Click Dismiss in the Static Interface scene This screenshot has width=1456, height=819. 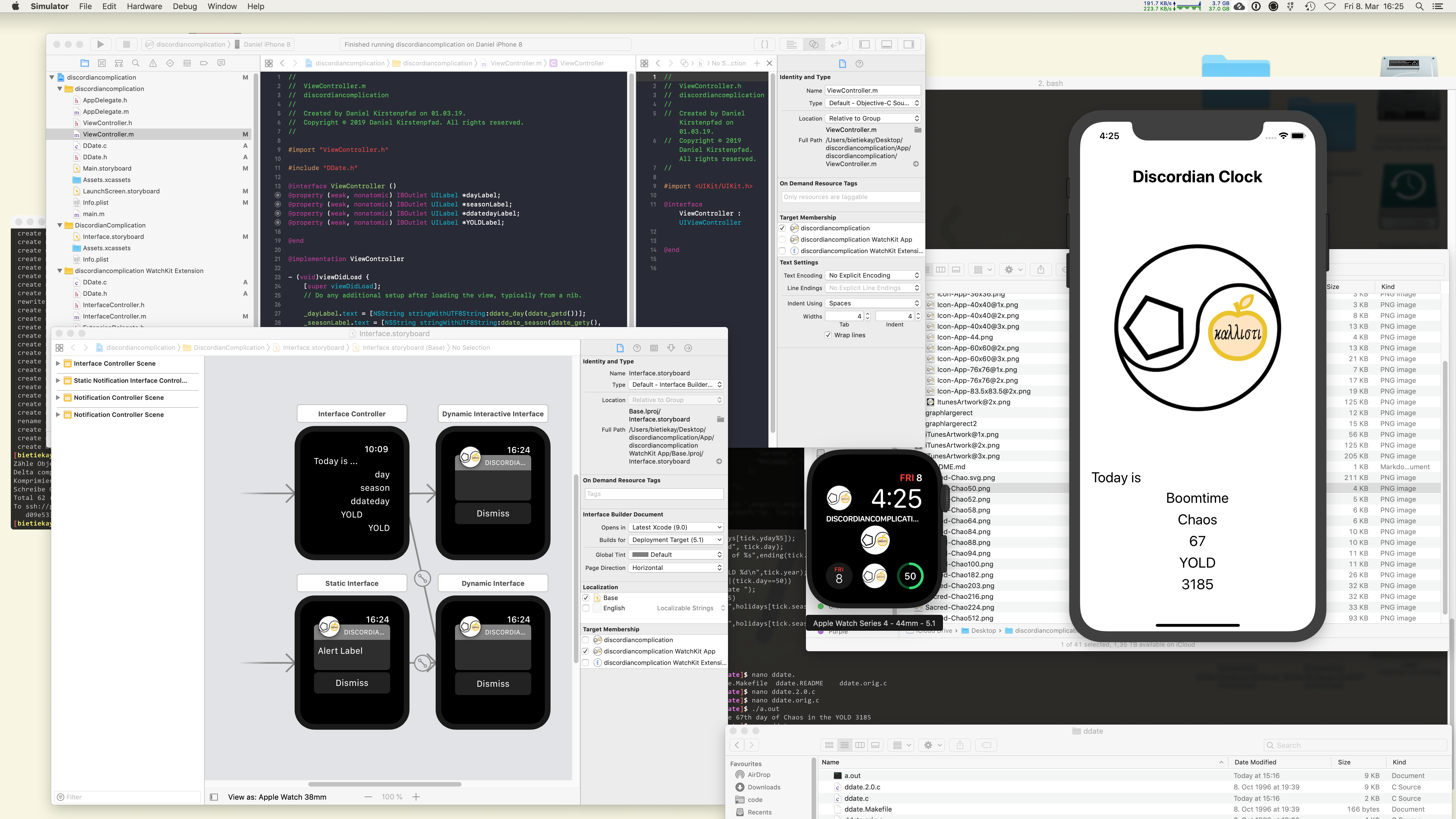click(x=351, y=683)
